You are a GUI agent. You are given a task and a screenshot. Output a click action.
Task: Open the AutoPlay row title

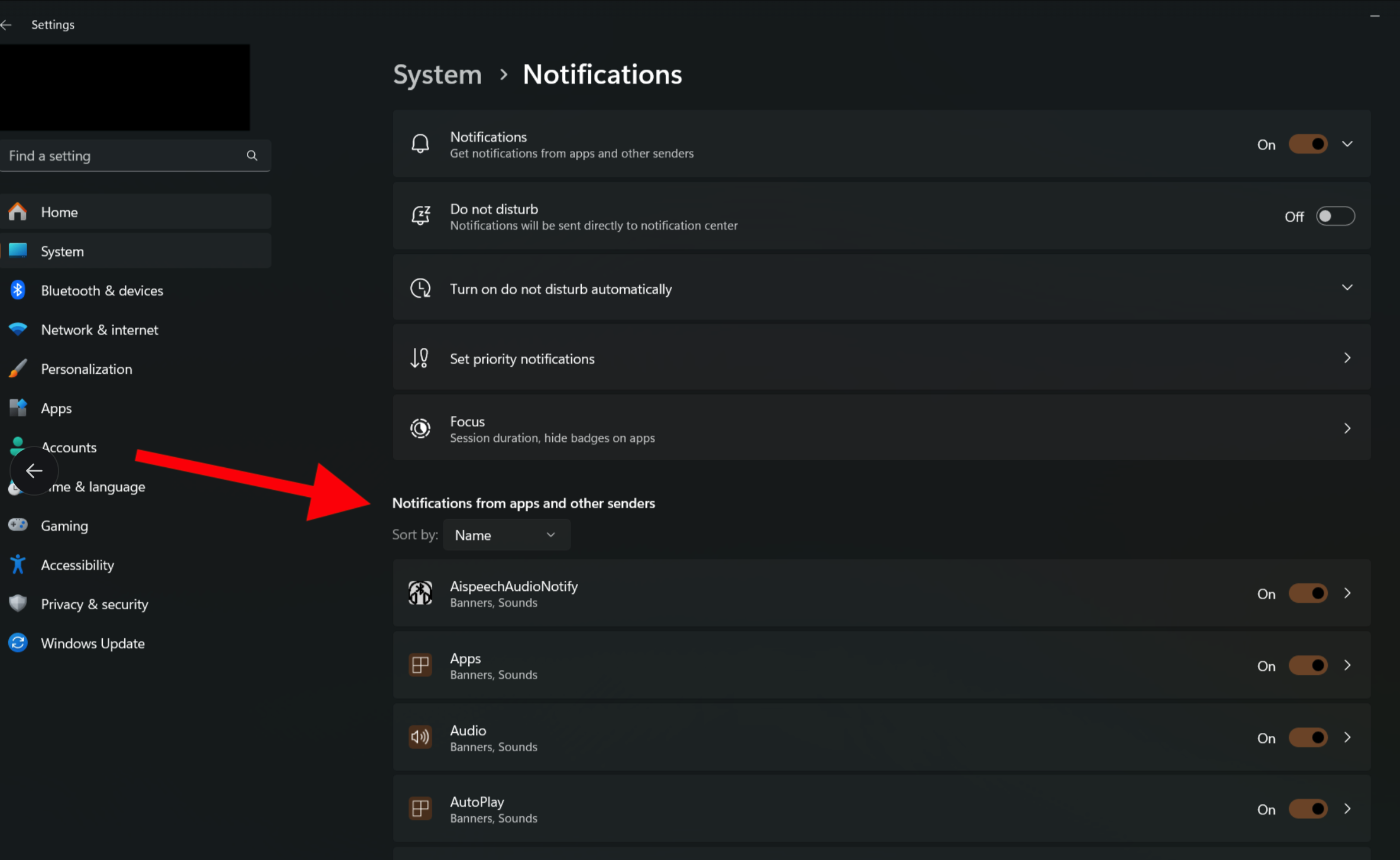click(x=477, y=802)
